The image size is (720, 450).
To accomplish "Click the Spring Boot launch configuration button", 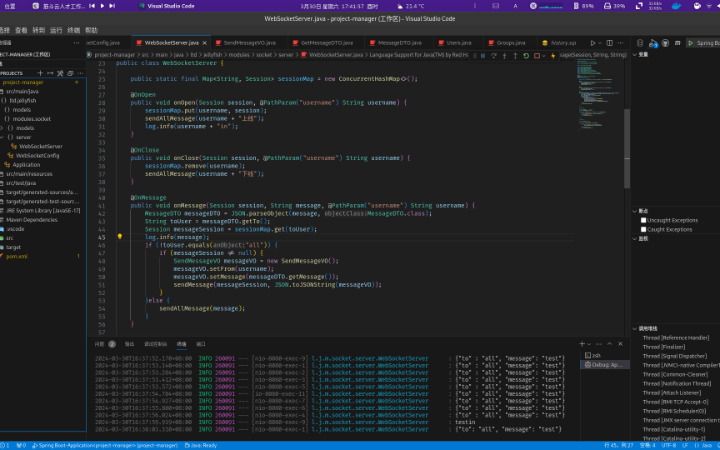I will [704, 43].
